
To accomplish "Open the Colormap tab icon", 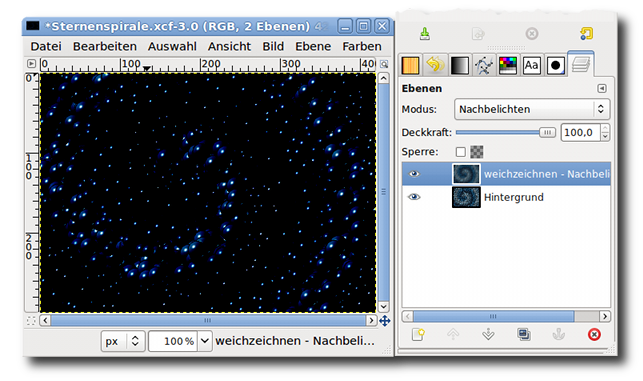I will (508, 65).
